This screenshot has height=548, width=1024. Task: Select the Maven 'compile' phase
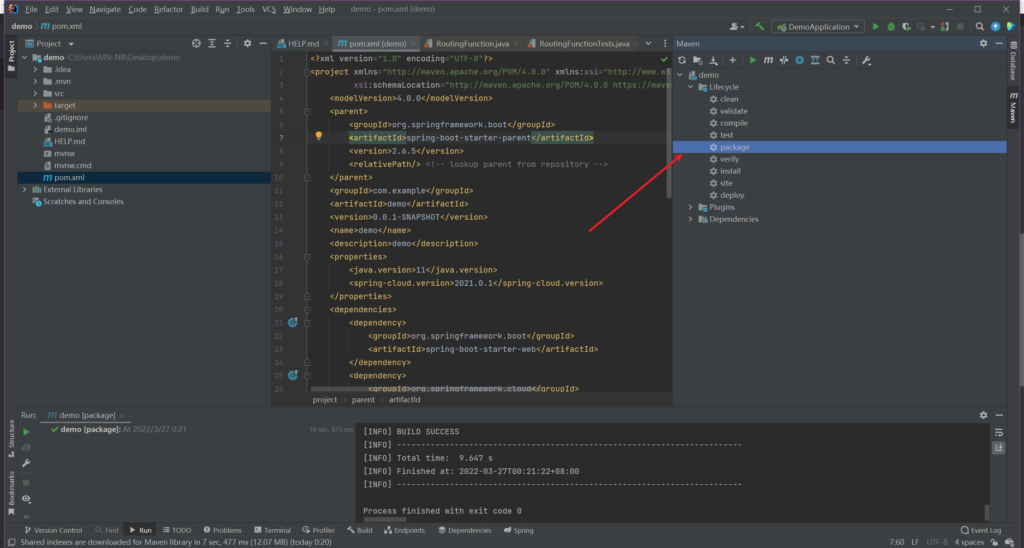pos(733,123)
